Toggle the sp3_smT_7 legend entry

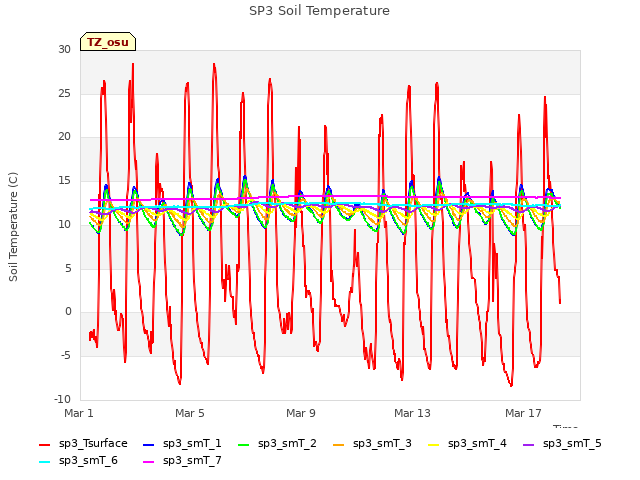click(182, 461)
